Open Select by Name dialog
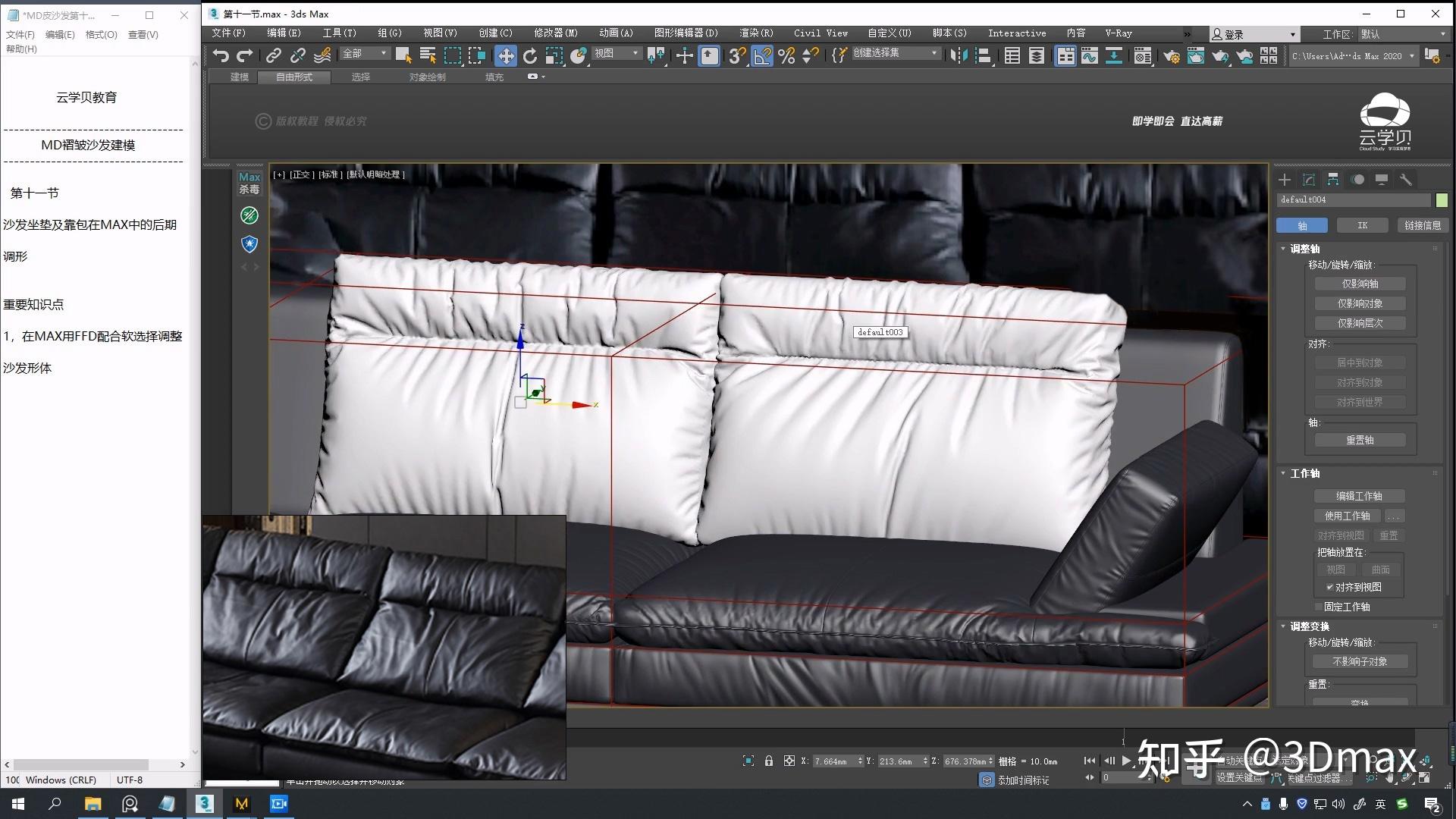1456x819 pixels. [428, 55]
